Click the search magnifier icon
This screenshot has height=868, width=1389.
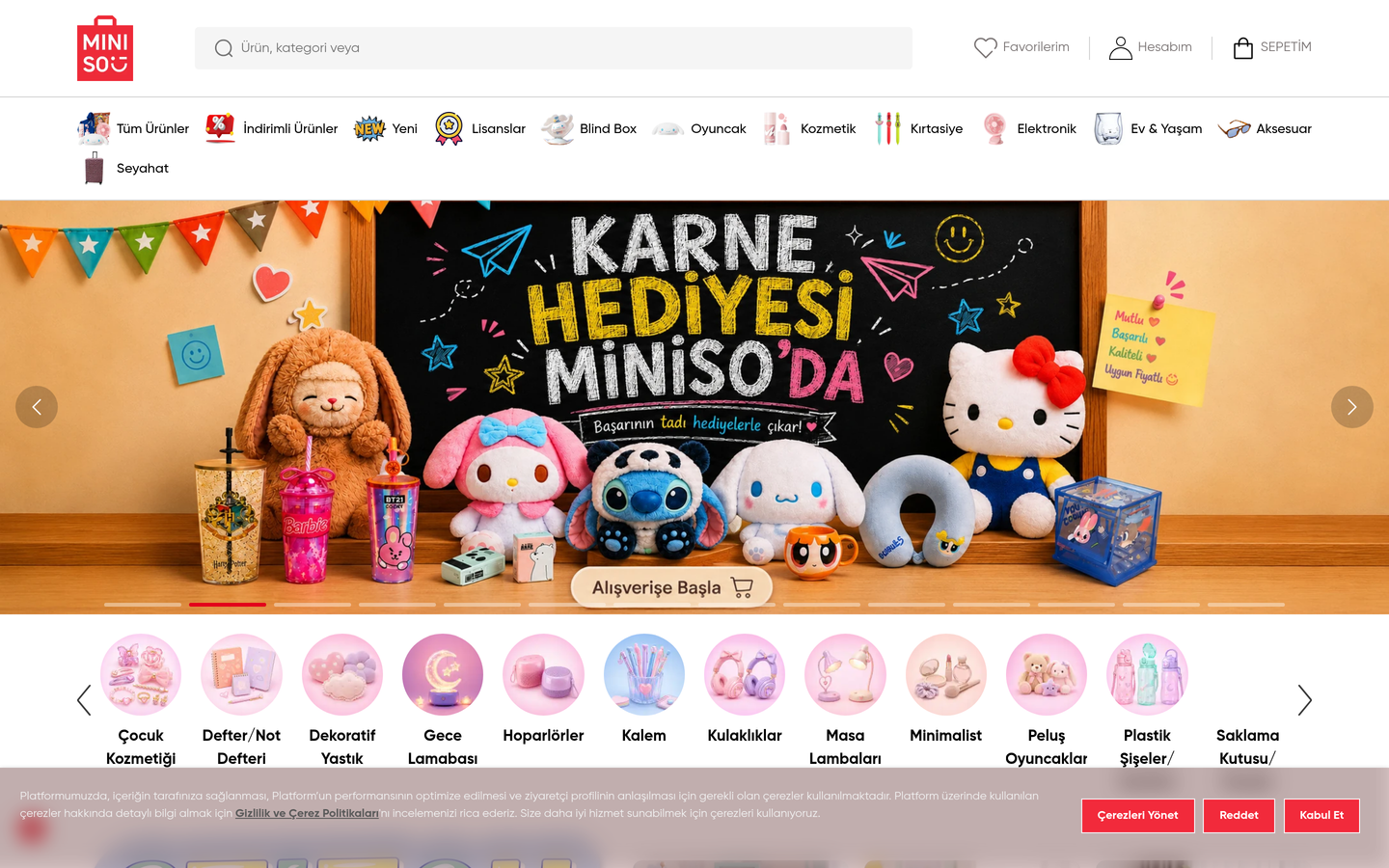(224, 48)
